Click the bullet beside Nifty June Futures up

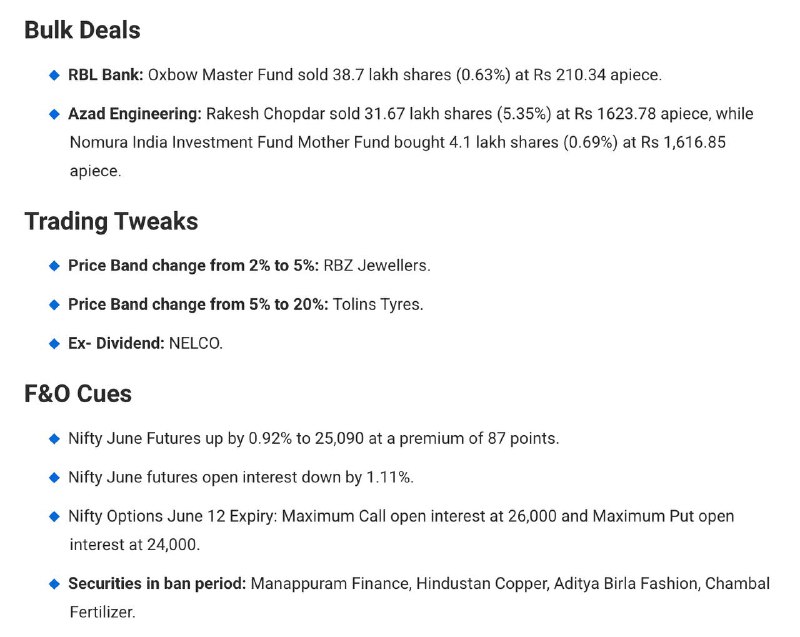(54, 439)
